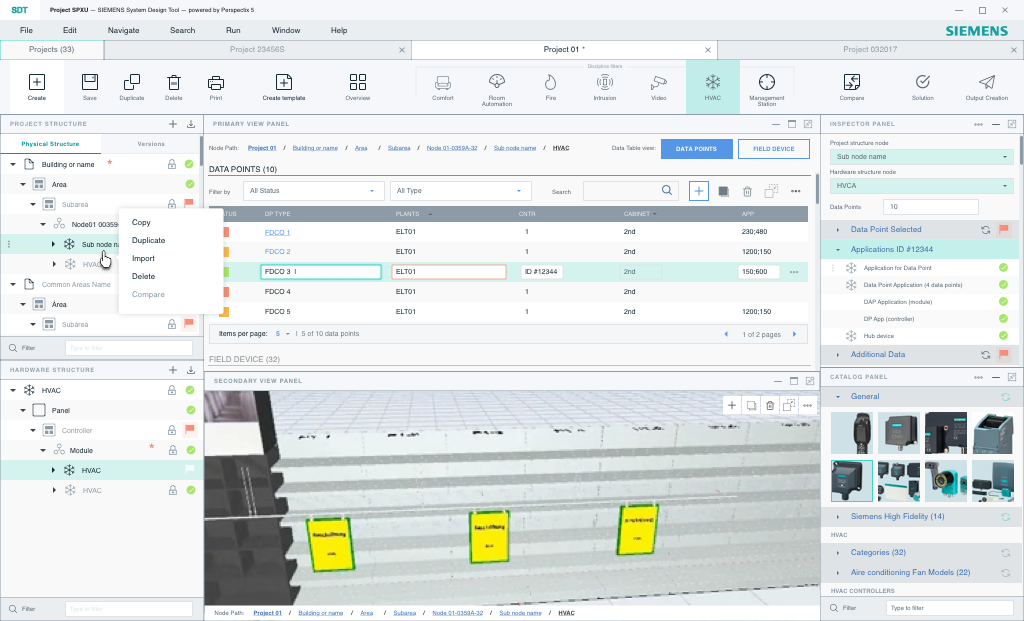Select the Video discipline filter
Screen dimensions: 1024x621
658,82
